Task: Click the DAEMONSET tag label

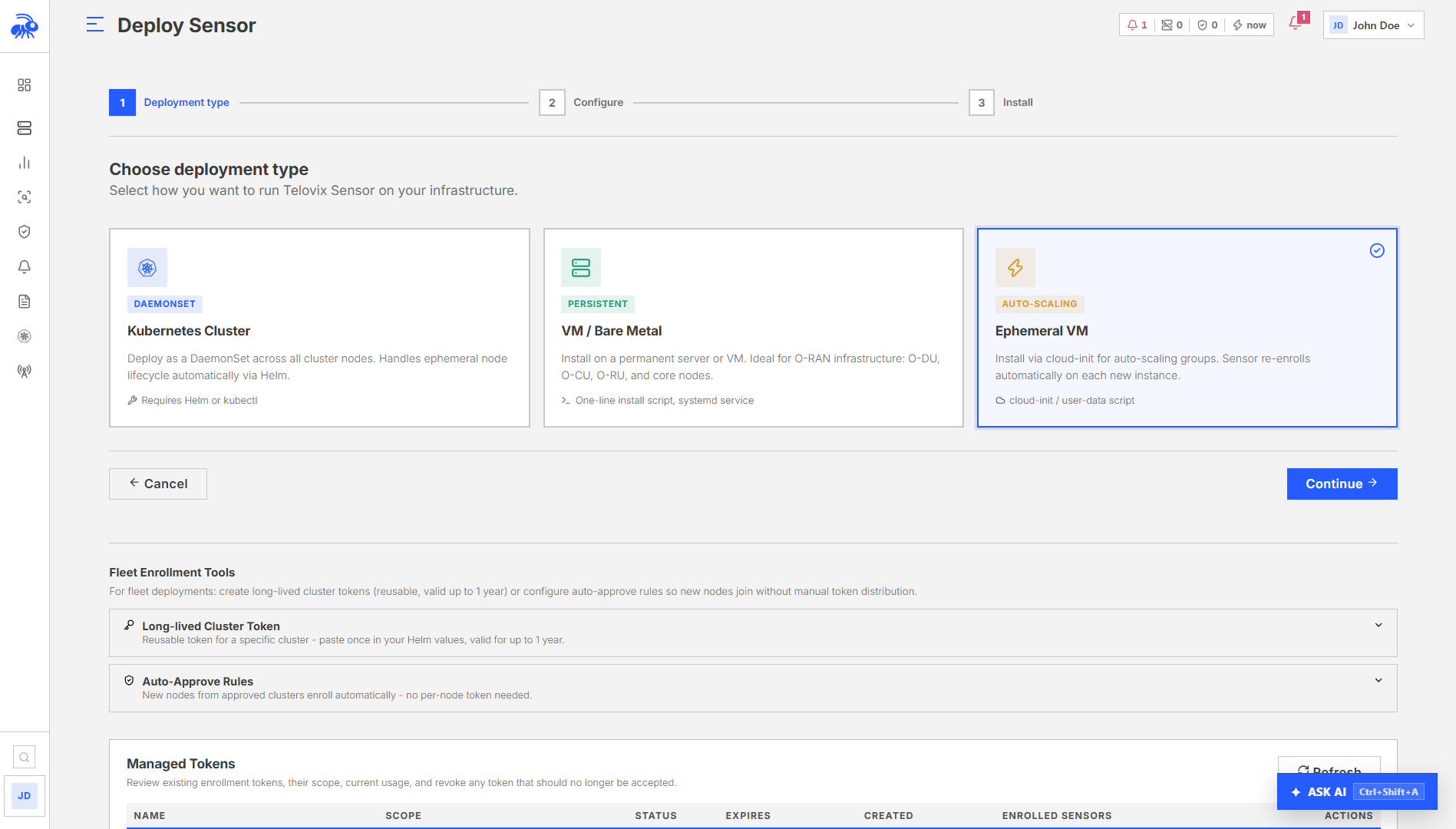Action: (164, 304)
